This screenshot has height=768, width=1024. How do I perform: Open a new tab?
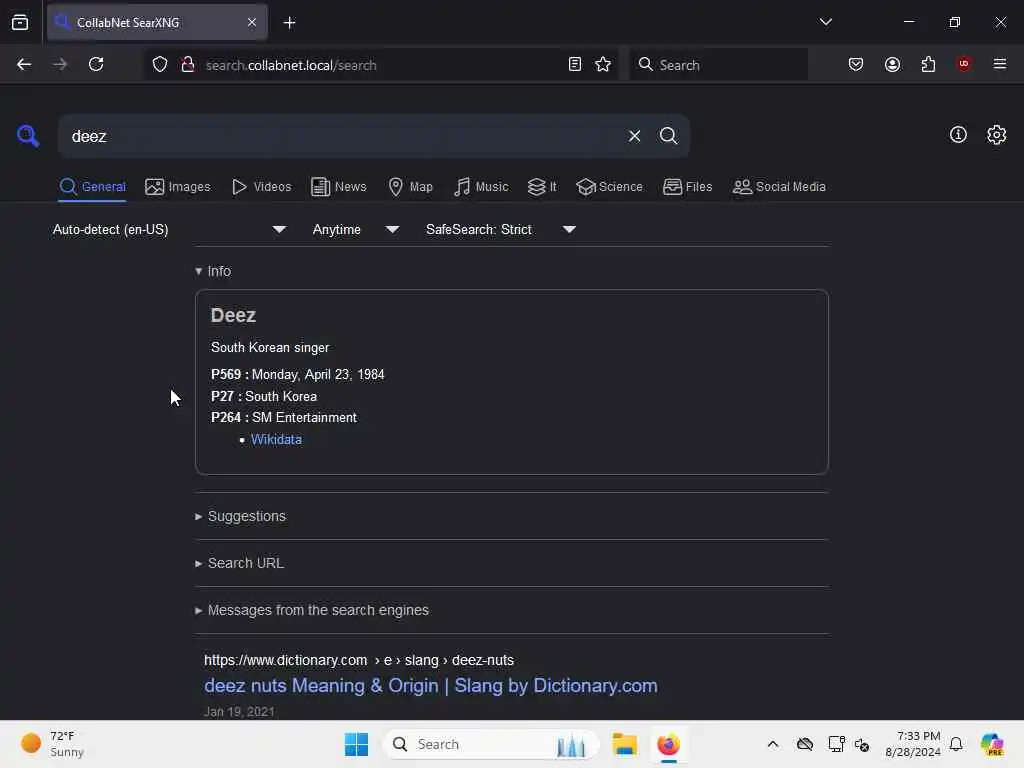pos(289,23)
